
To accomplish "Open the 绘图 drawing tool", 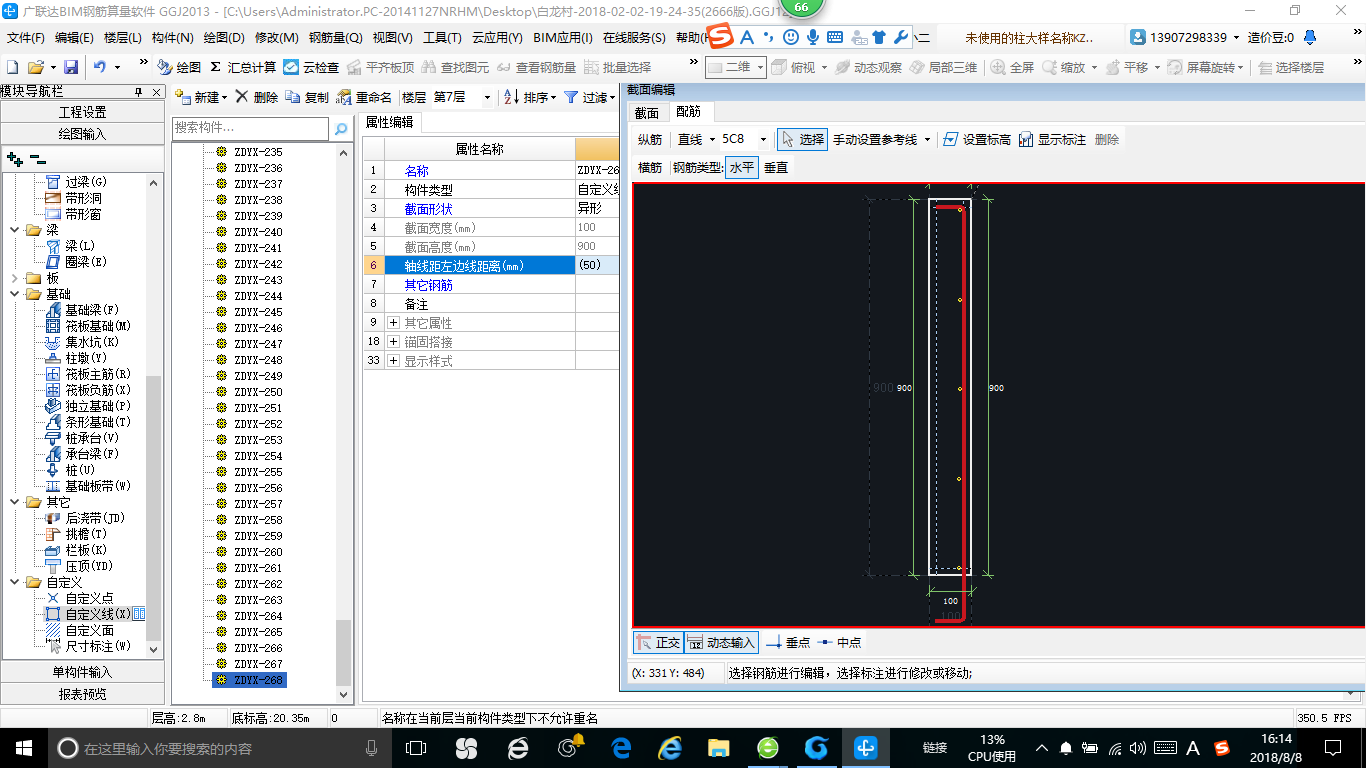I will [x=180, y=67].
